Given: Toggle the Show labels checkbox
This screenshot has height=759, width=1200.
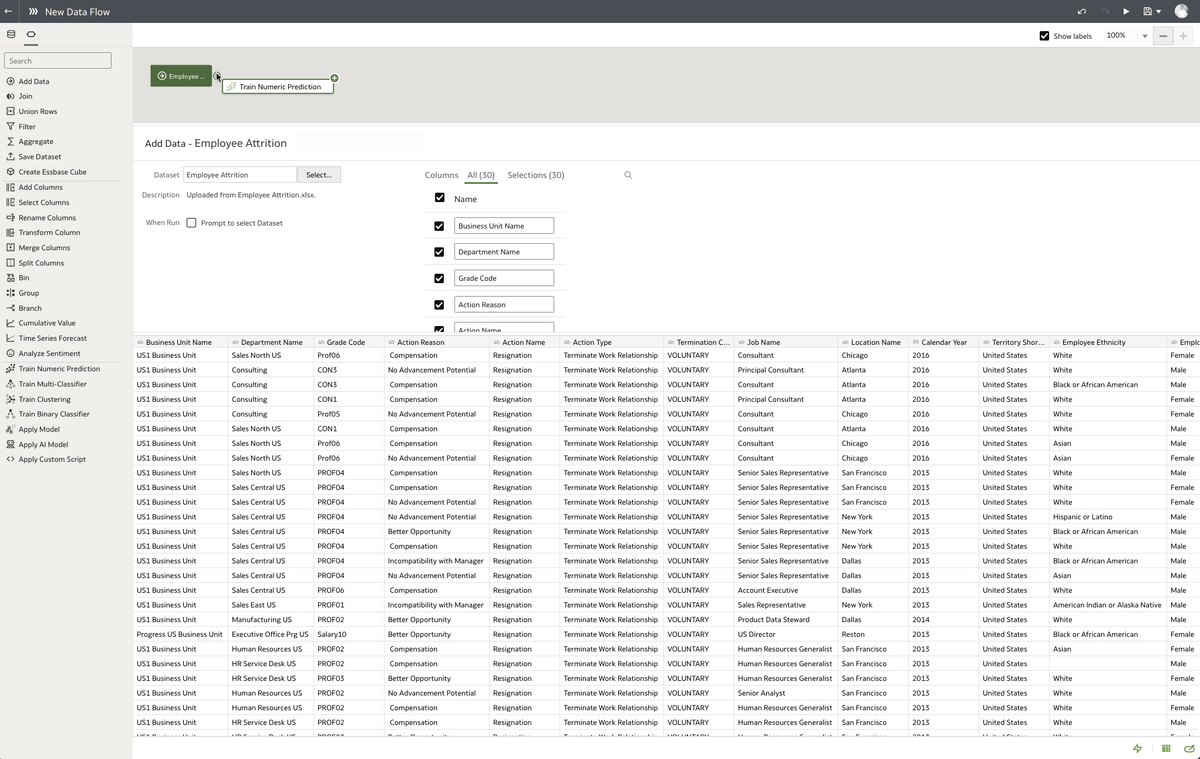Looking at the screenshot, I should point(1044,36).
